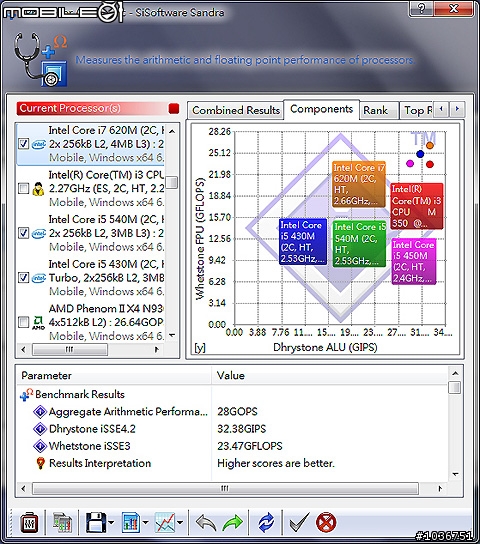Click the stethoscope benchmark module icon

coord(41,59)
